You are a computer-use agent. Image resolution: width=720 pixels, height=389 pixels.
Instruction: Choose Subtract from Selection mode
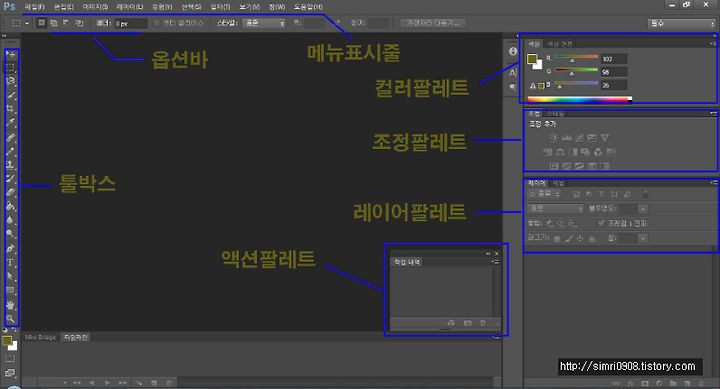(x=67, y=23)
